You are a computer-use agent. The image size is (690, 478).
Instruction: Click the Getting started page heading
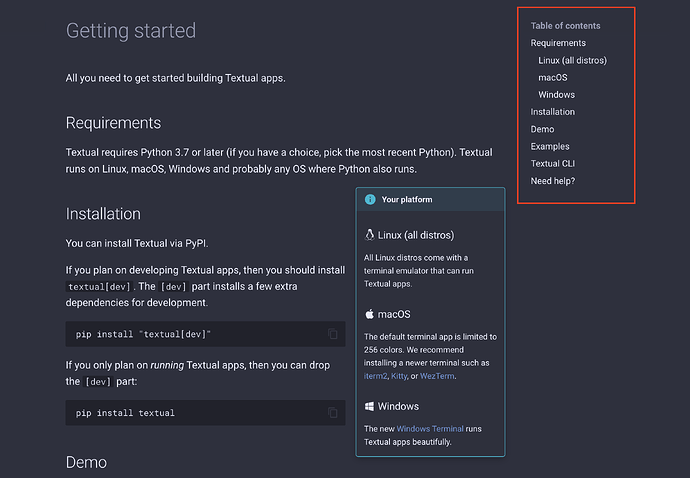pyautogui.click(x=131, y=31)
